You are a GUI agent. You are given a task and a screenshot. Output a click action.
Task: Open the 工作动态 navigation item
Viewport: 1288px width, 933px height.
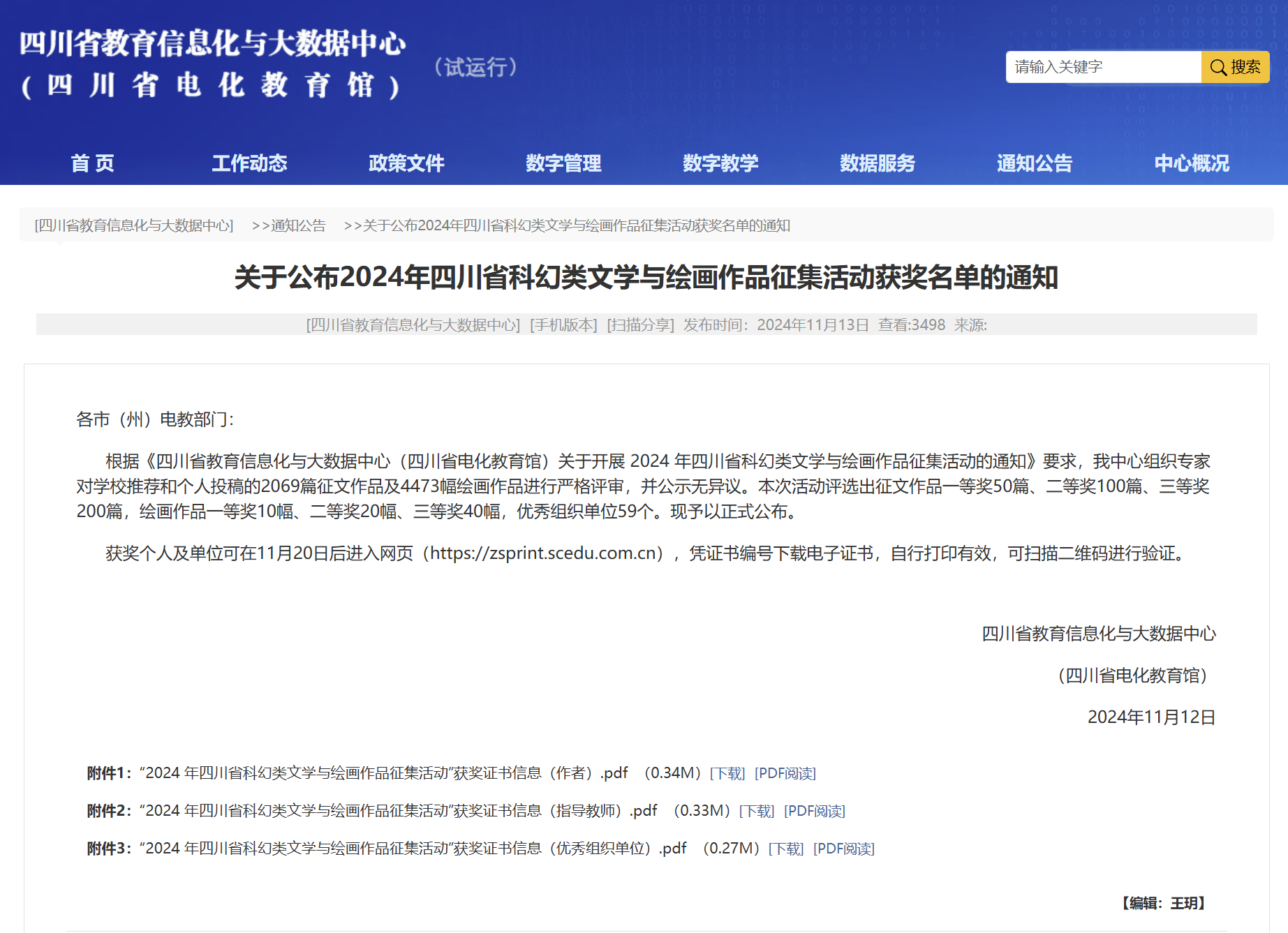coord(249,163)
